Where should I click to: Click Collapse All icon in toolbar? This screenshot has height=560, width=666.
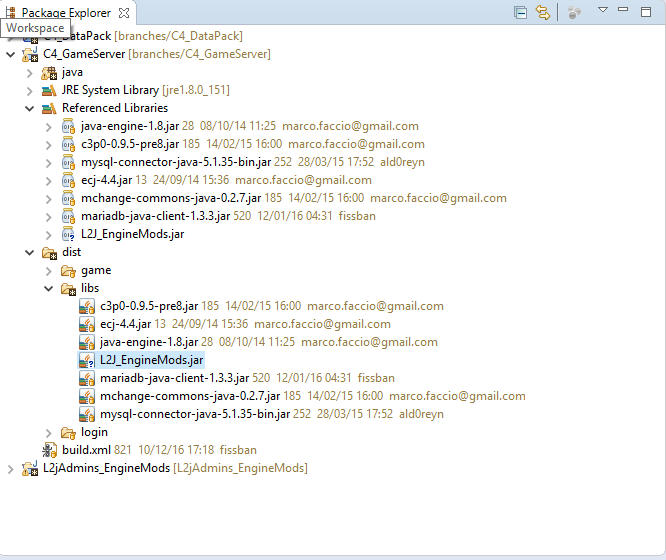(x=520, y=13)
